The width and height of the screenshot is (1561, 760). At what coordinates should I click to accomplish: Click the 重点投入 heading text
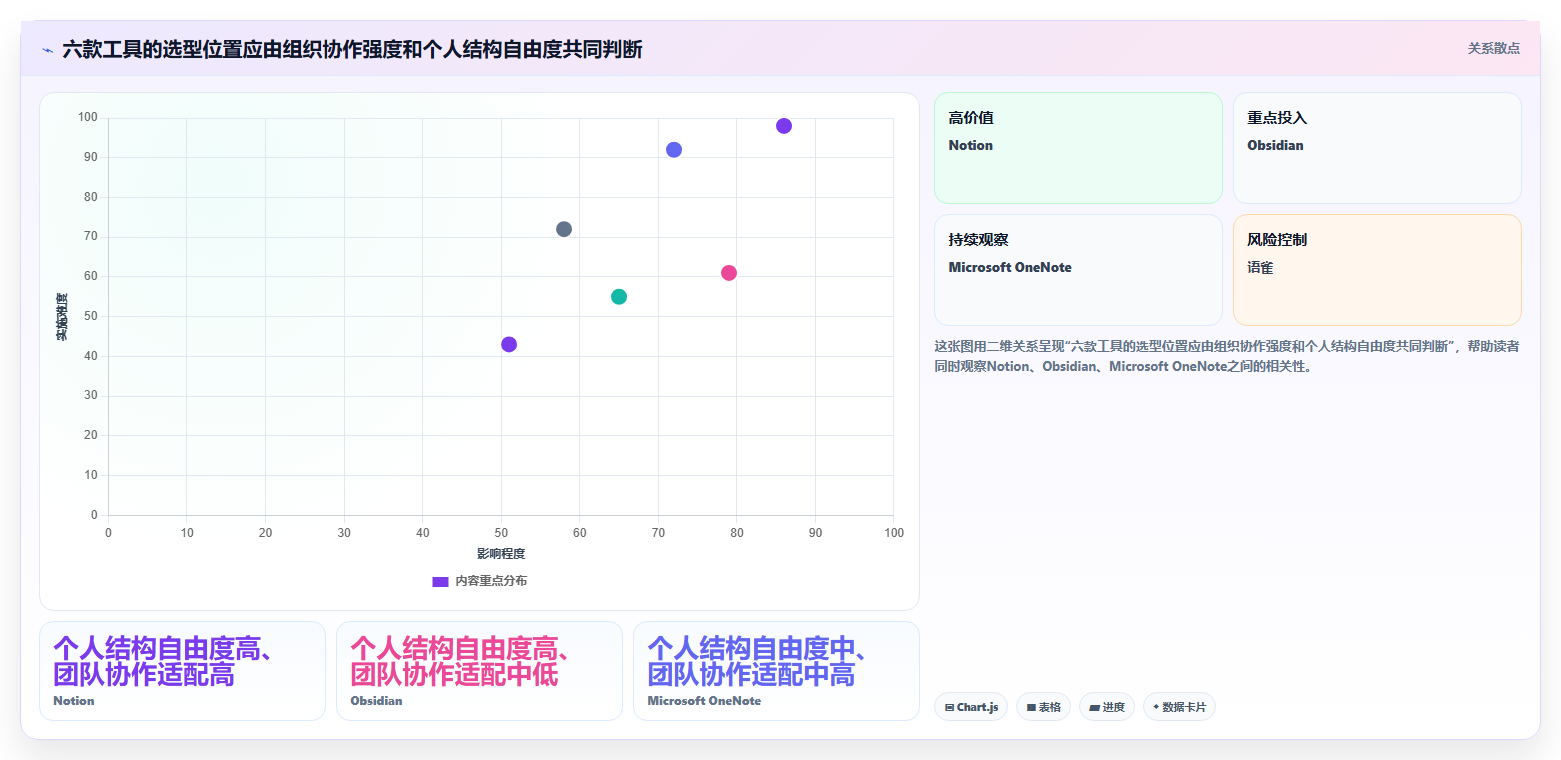[x=1277, y=118]
